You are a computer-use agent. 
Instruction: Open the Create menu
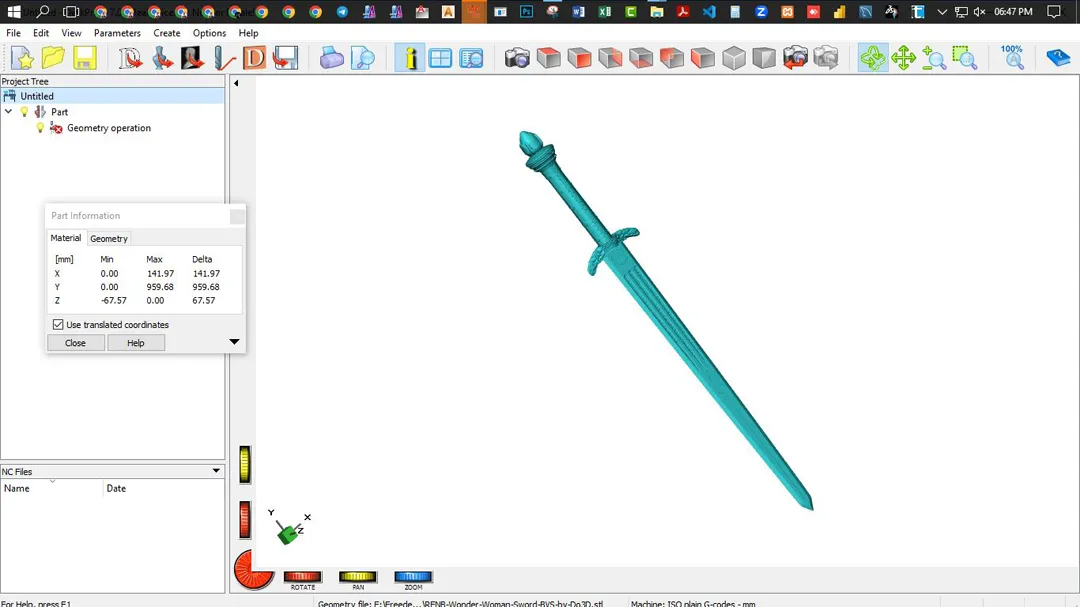[167, 33]
